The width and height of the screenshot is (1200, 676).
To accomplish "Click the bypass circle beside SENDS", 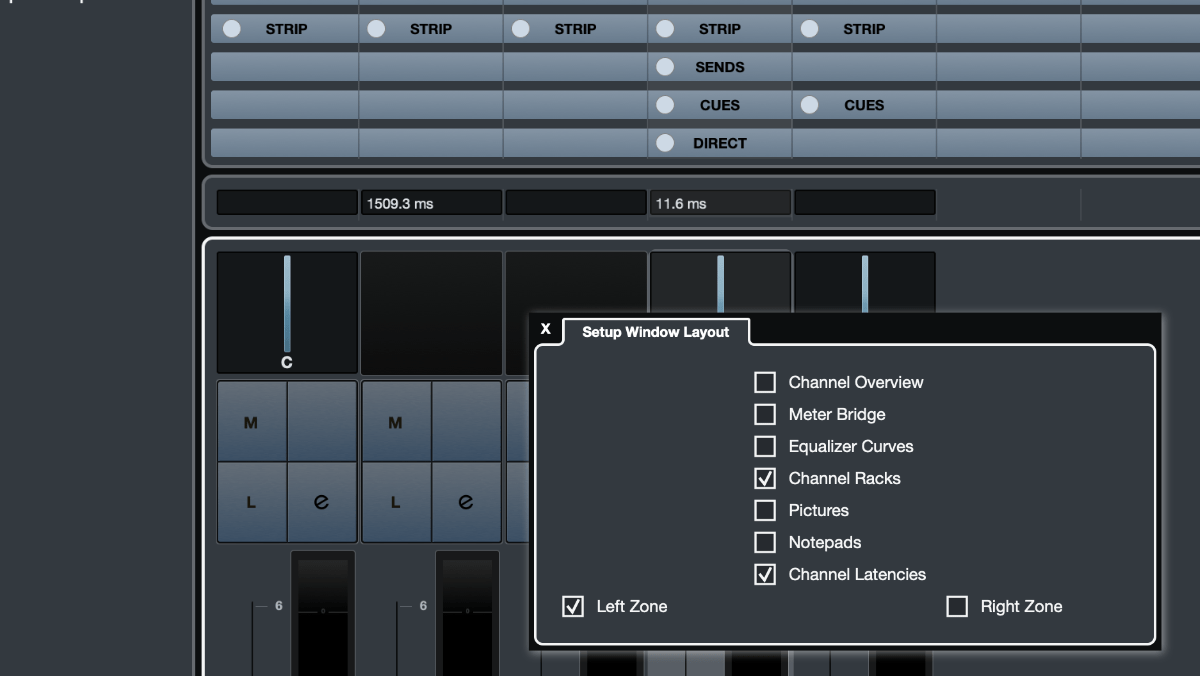I will (x=665, y=67).
